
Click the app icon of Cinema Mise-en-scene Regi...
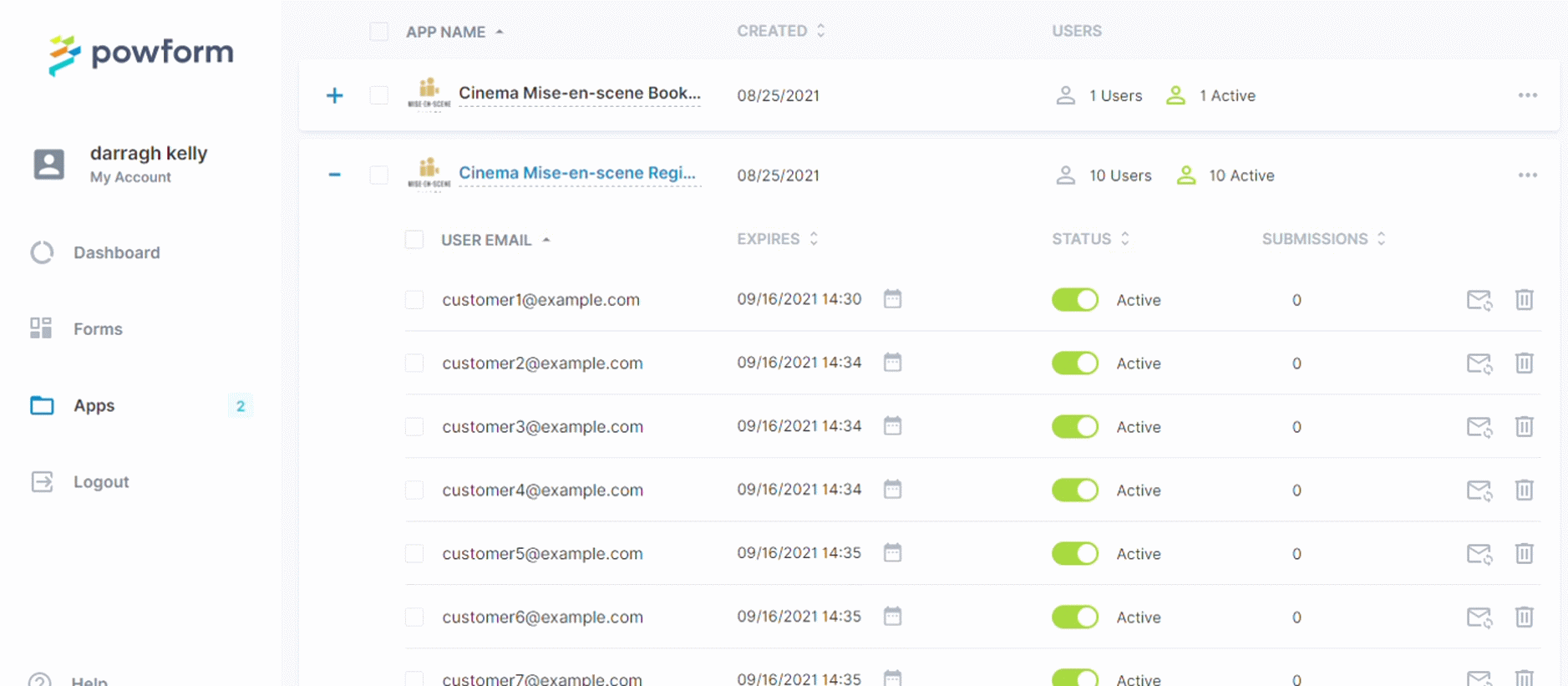pyautogui.click(x=429, y=174)
